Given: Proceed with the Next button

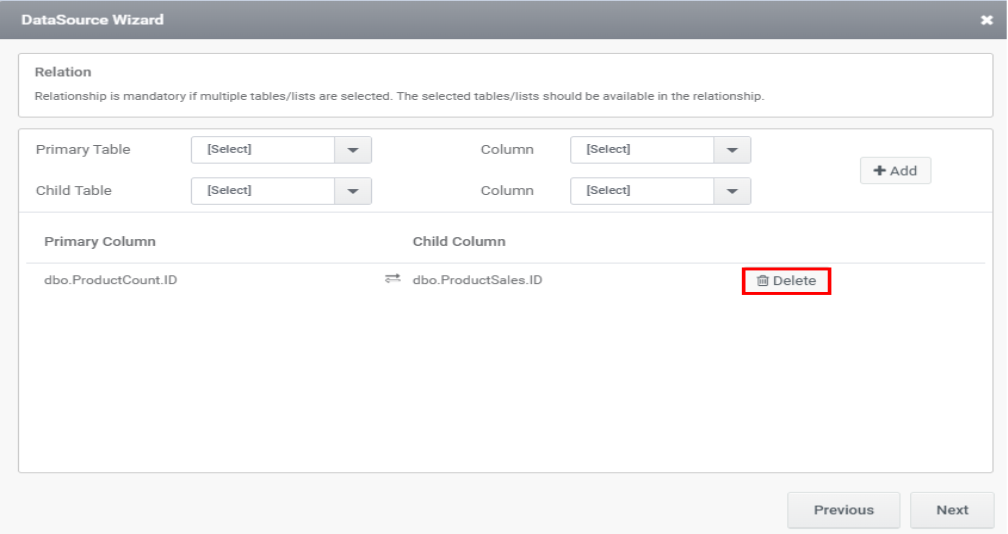Looking at the screenshot, I should coord(951,510).
